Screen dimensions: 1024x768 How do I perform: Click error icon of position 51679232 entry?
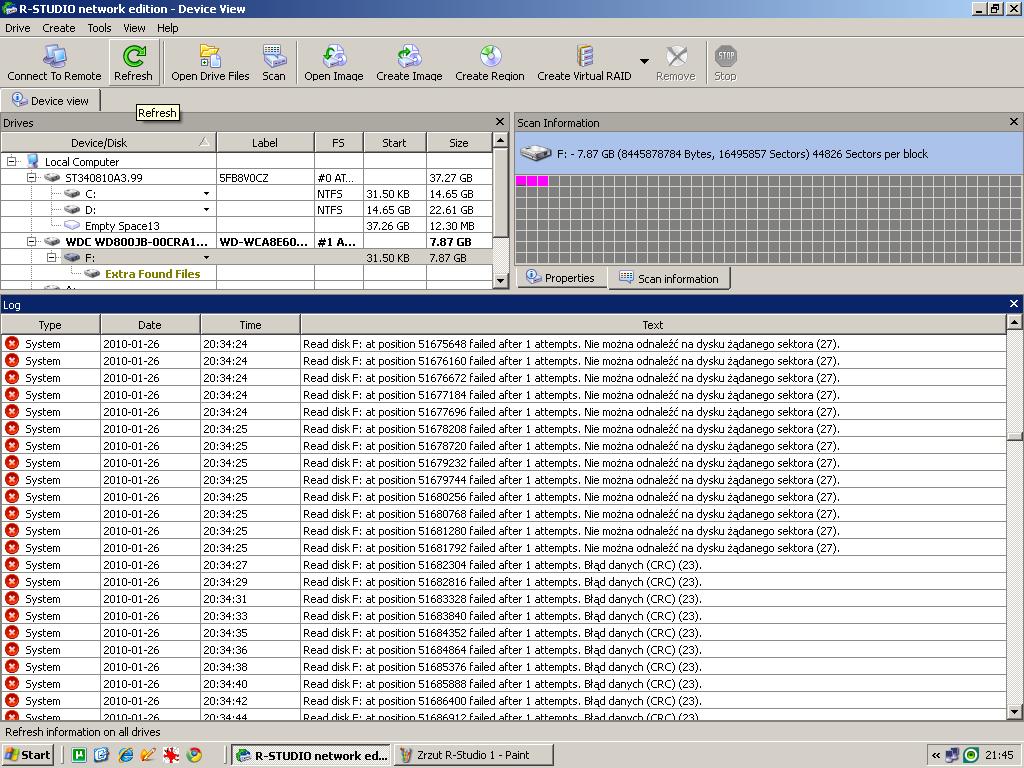coord(12,462)
